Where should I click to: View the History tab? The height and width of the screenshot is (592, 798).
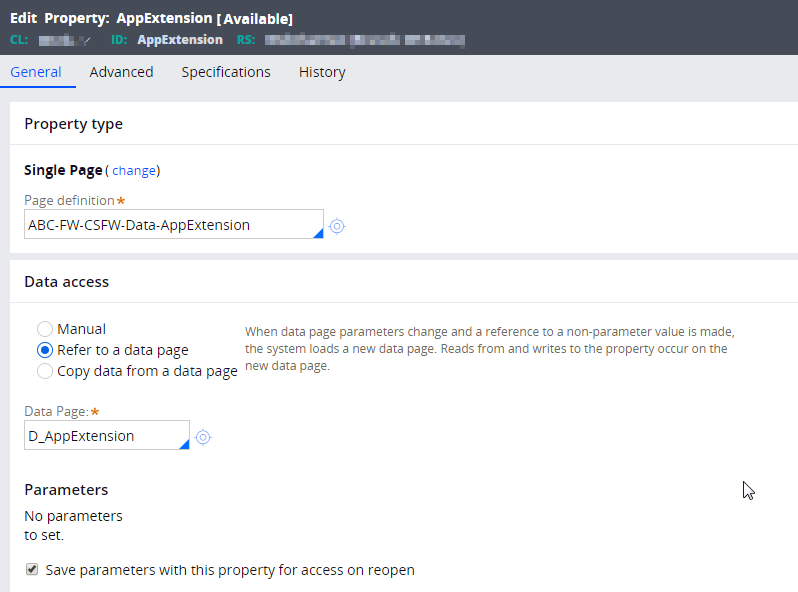coord(322,72)
